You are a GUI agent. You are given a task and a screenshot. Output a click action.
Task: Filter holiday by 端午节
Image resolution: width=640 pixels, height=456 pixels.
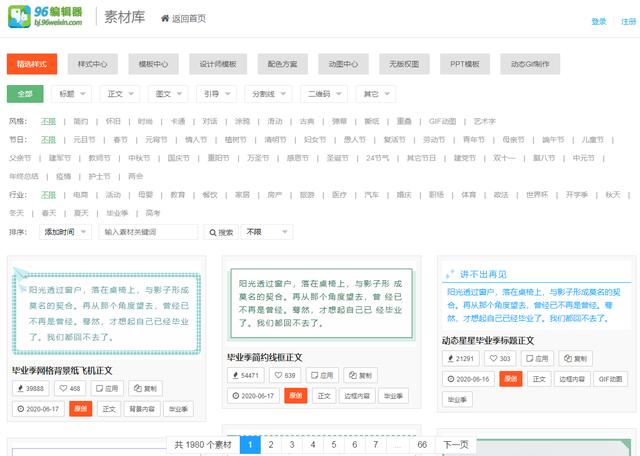pyautogui.click(x=553, y=140)
